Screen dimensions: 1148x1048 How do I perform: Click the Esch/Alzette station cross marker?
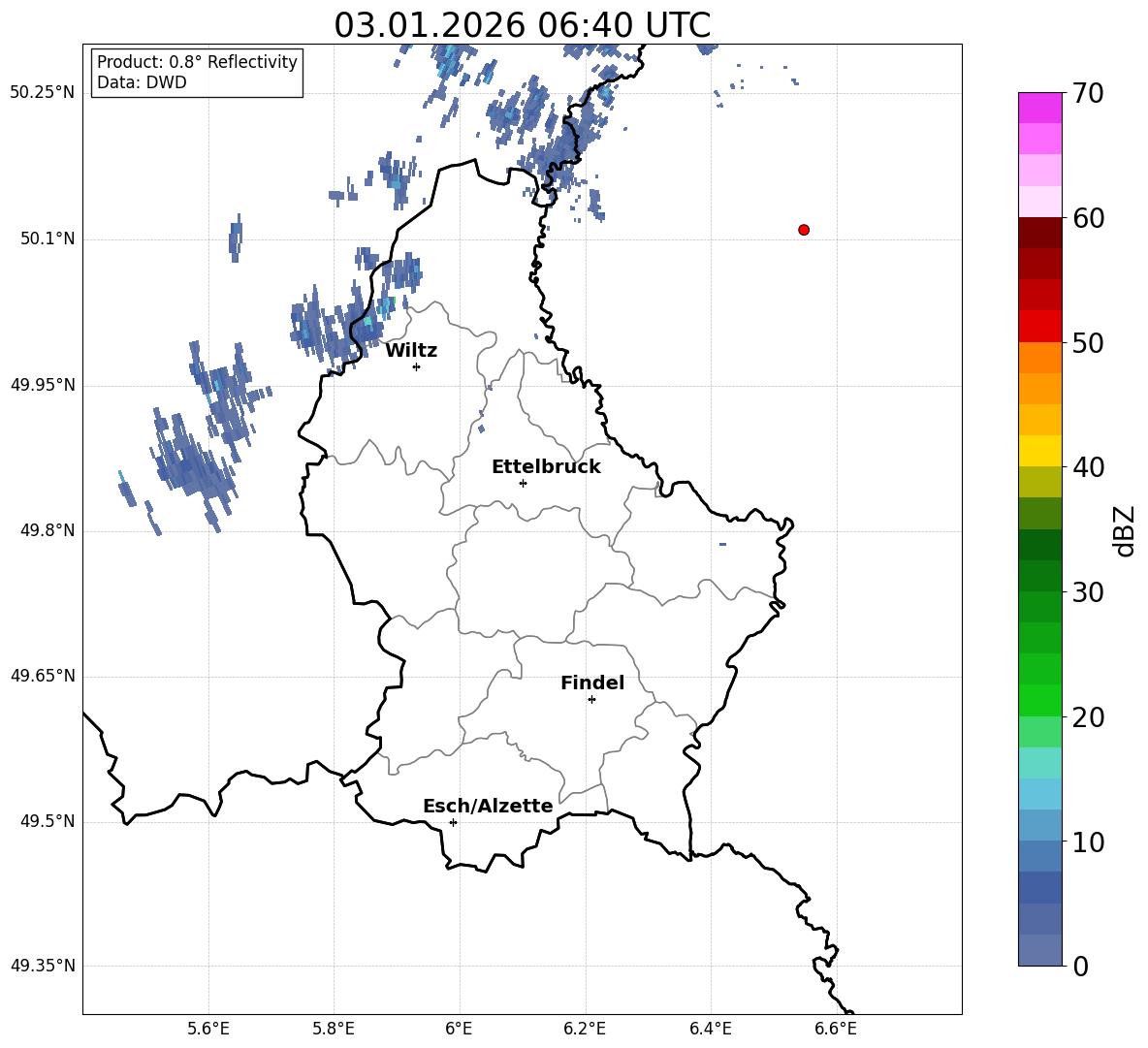point(453,822)
